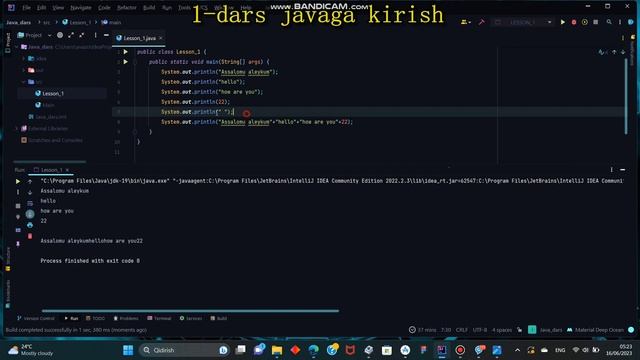This screenshot has height=360, width=640.
Task: Expand the .idea folder
Action: (x=24, y=59)
